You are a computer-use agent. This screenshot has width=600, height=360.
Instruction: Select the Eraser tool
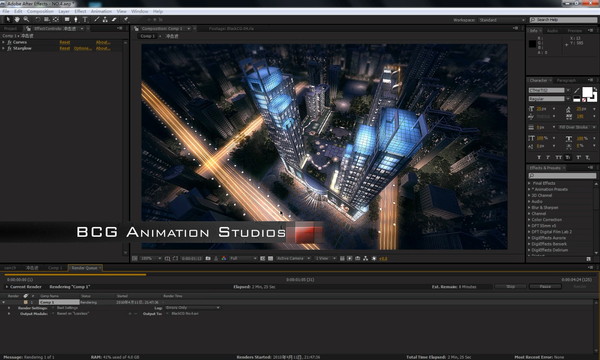point(114,20)
